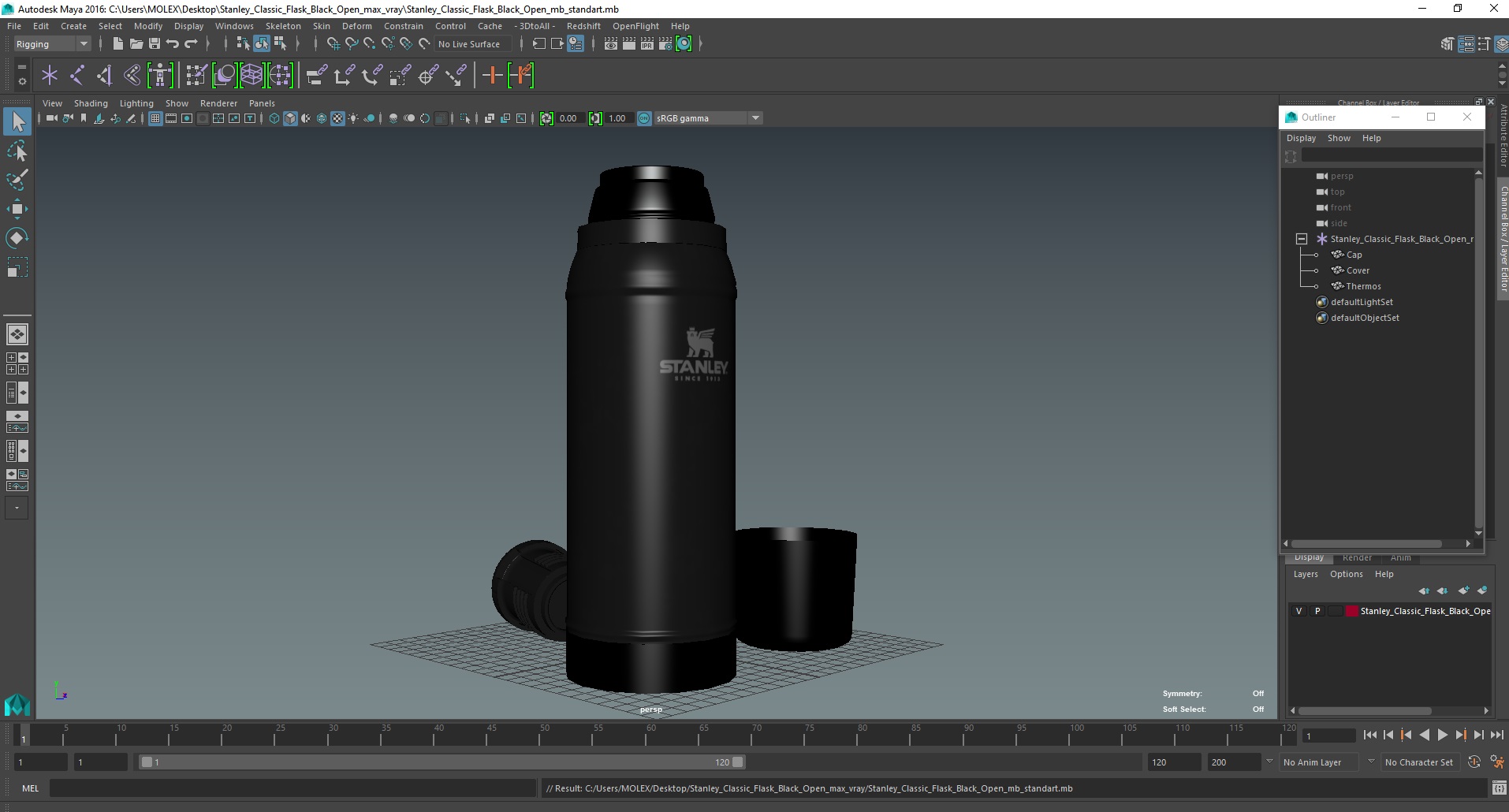Image resolution: width=1509 pixels, height=812 pixels.
Task: Open the Render View clapperboard icon
Action: pos(611,44)
